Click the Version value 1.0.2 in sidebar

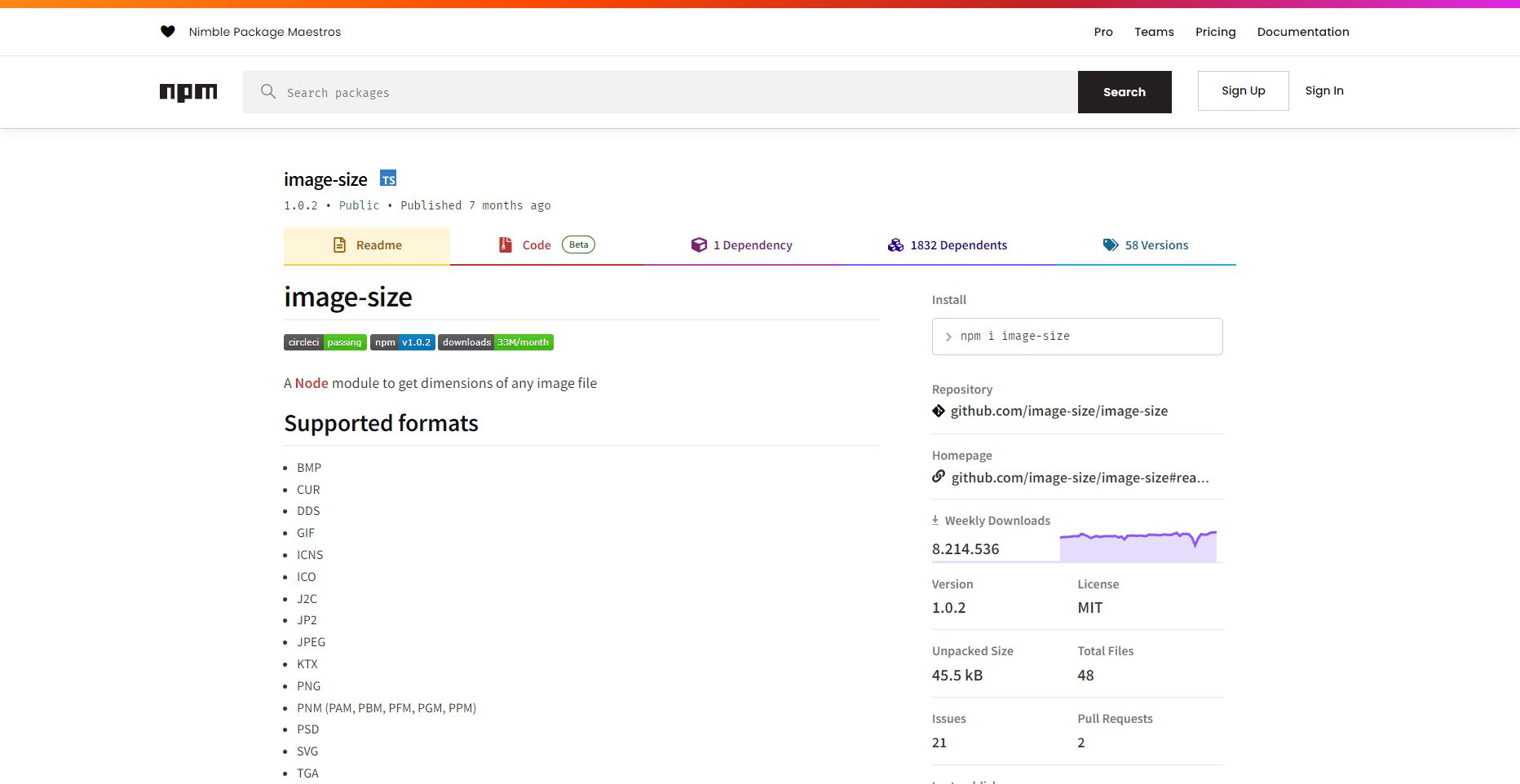[x=948, y=608]
